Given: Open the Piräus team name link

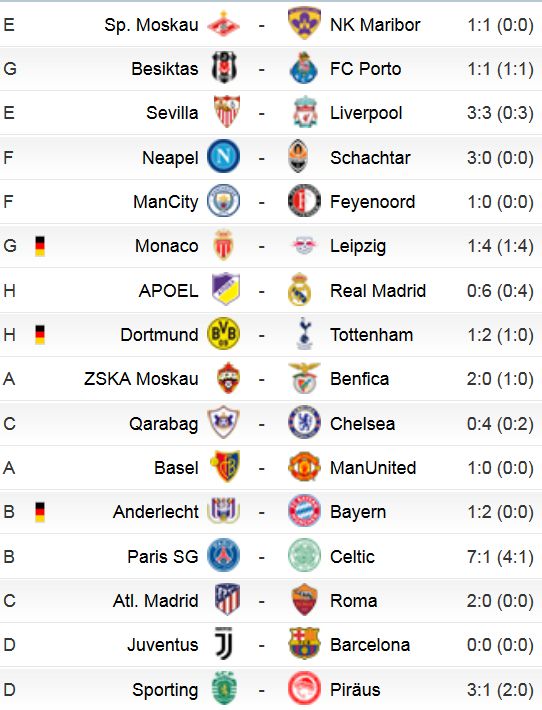Looking at the screenshot, I should pos(355,690).
